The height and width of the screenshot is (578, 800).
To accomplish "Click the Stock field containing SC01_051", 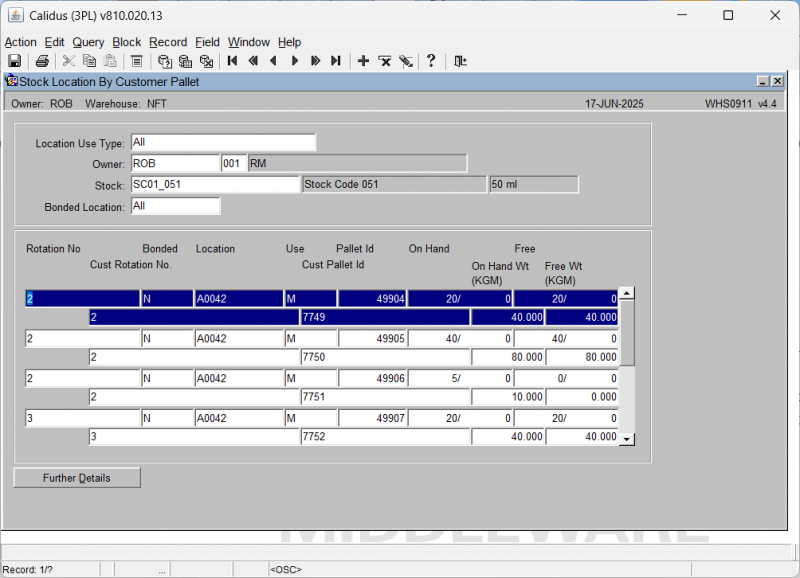I will pyautogui.click(x=215, y=184).
